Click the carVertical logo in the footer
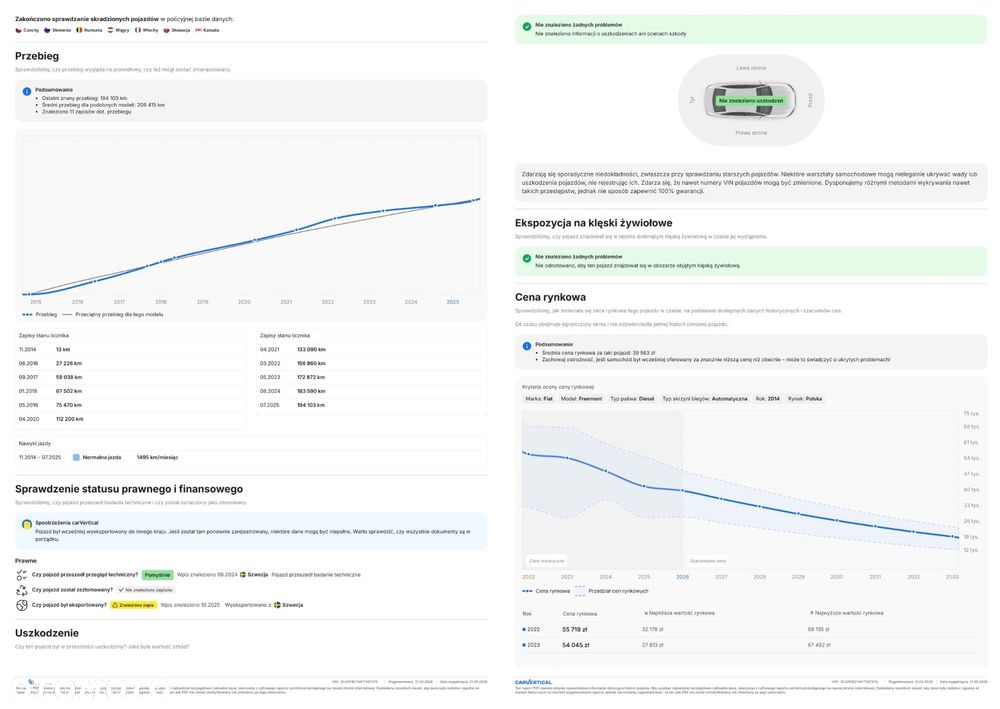The width and height of the screenshot is (1000, 709). point(533,682)
